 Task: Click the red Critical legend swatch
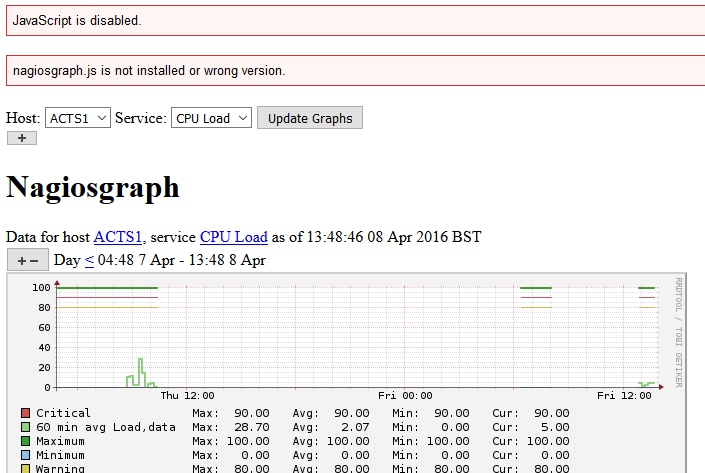tap(26, 413)
